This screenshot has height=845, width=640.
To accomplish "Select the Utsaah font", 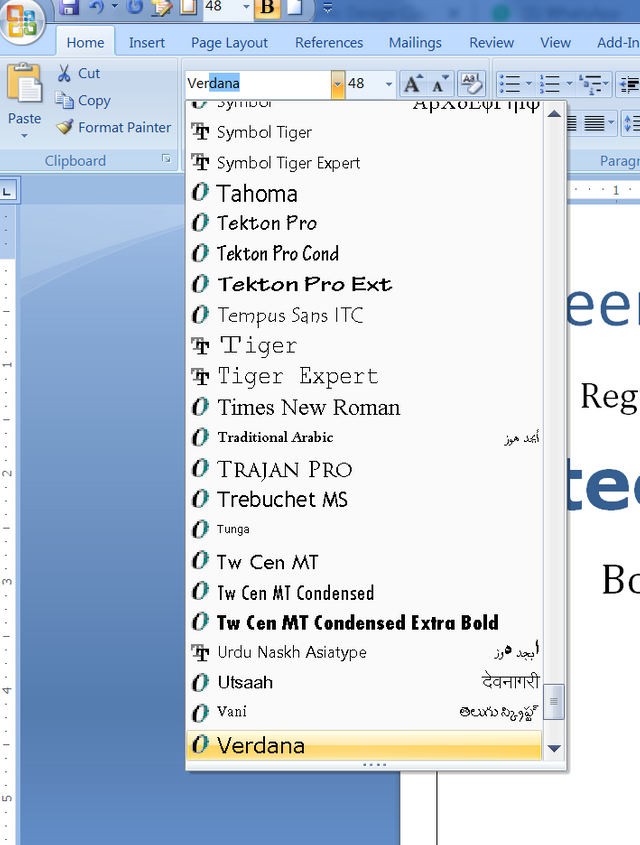I will pyautogui.click(x=364, y=682).
